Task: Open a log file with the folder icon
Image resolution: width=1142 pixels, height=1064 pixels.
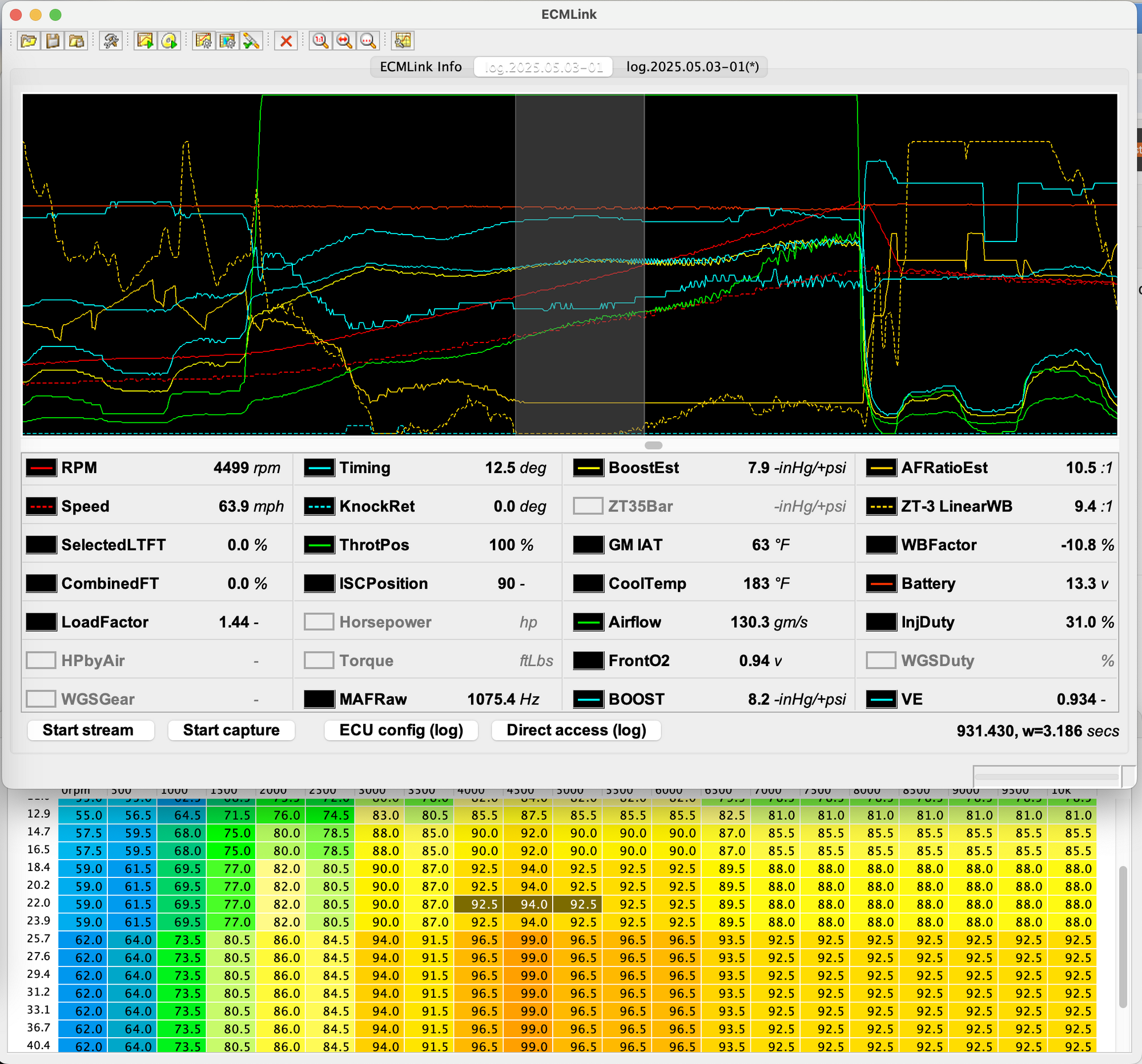Action: [x=28, y=41]
